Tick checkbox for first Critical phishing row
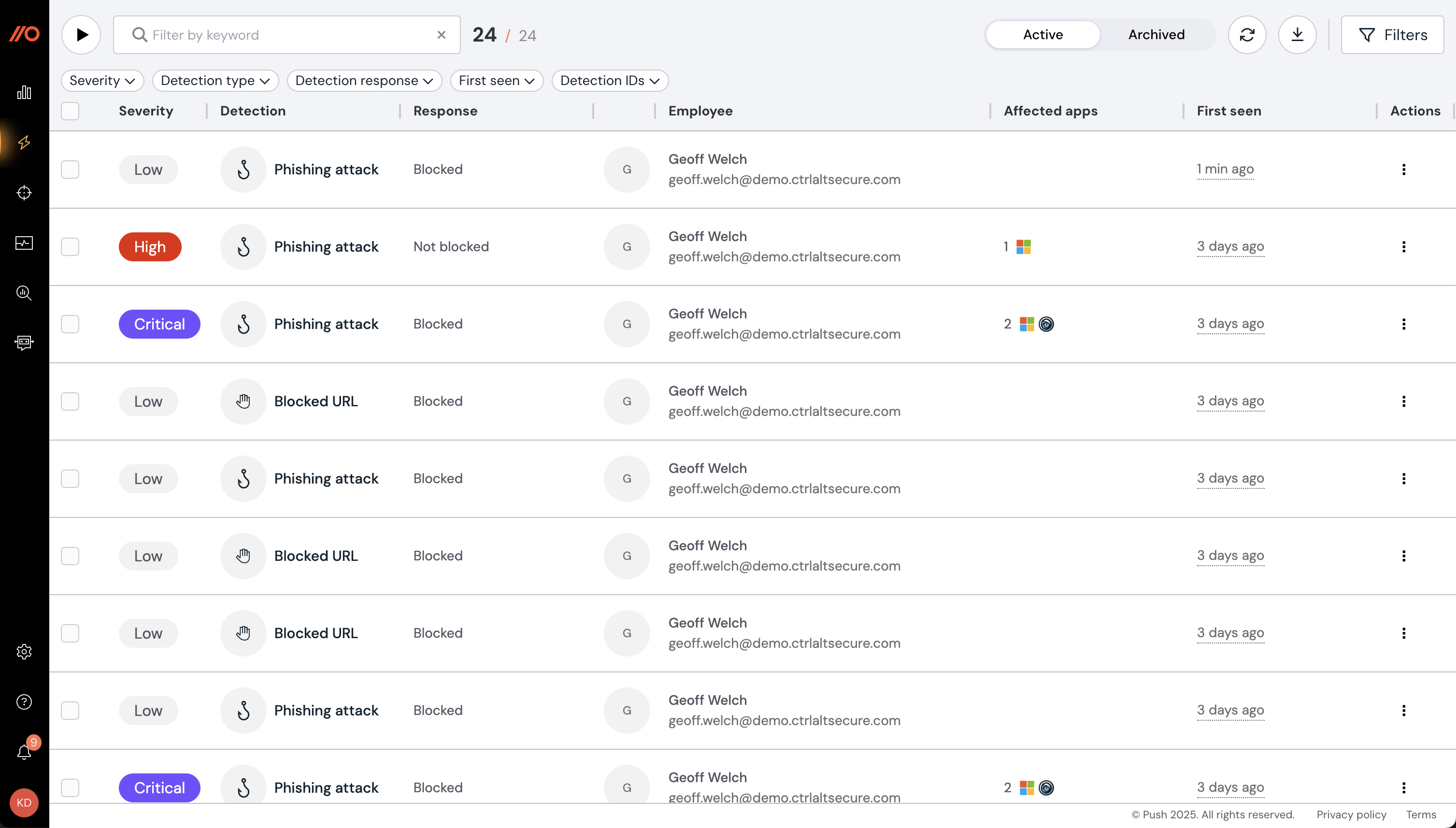Viewport: 1456px width, 828px height. (70, 324)
